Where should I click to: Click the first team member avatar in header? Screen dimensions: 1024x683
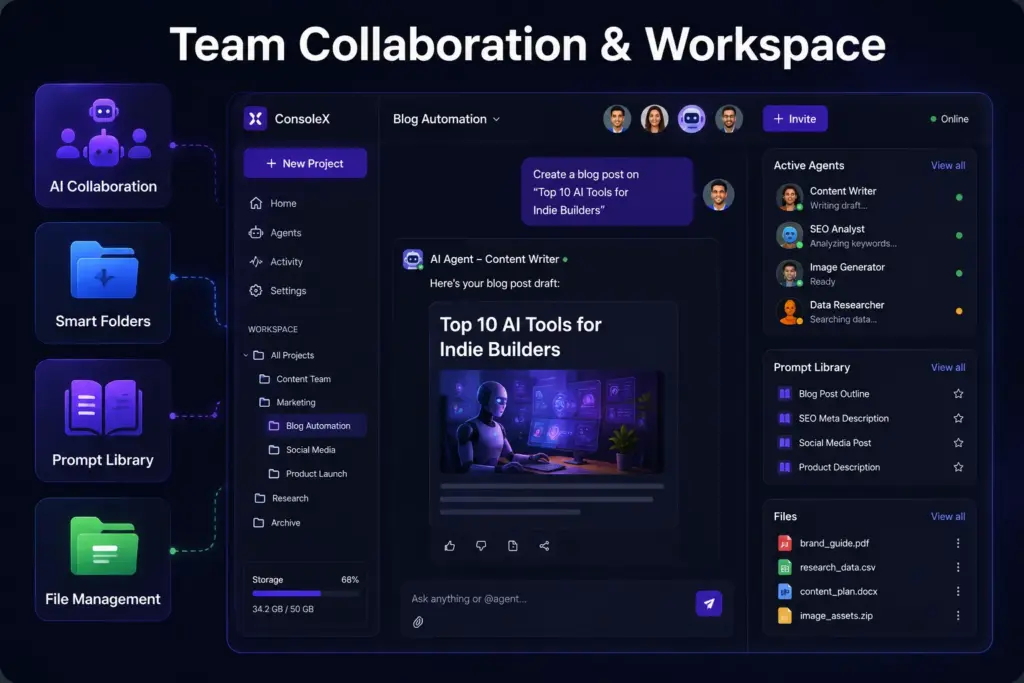pos(616,119)
